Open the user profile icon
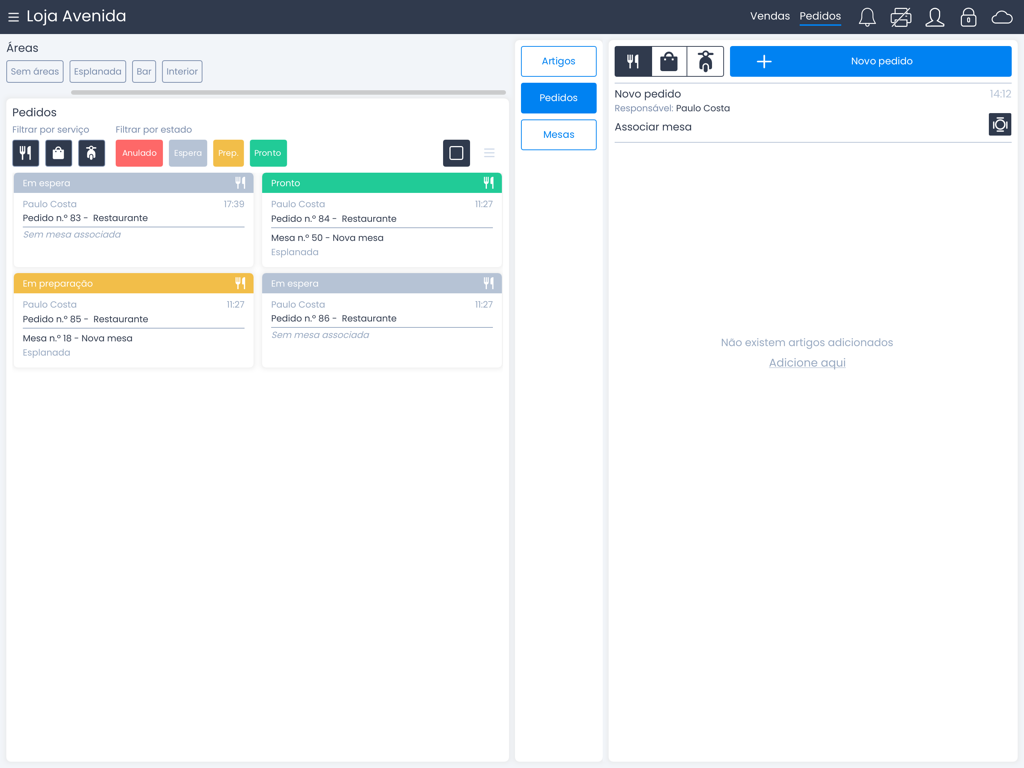 tap(934, 17)
